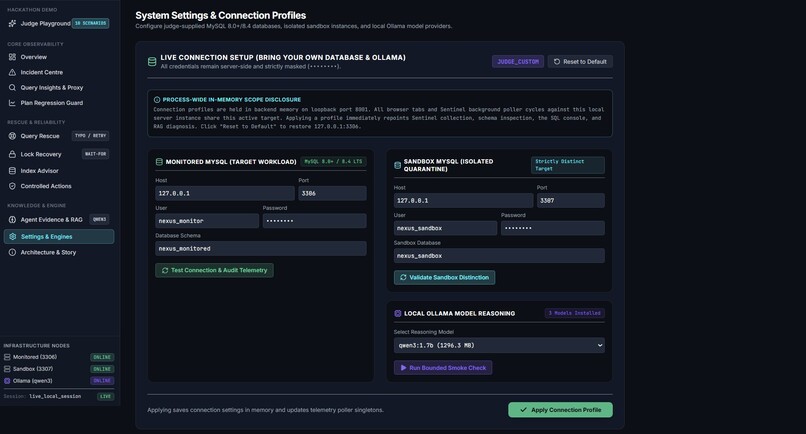This screenshot has width=806, height=434.
Task: Click the Query Insights magnifier icon
Action: (12, 87)
